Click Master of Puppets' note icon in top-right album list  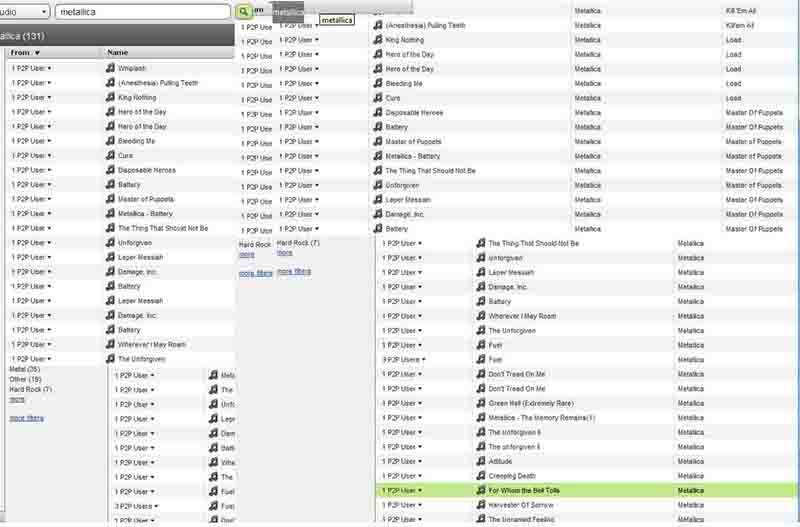tap(378, 141)
